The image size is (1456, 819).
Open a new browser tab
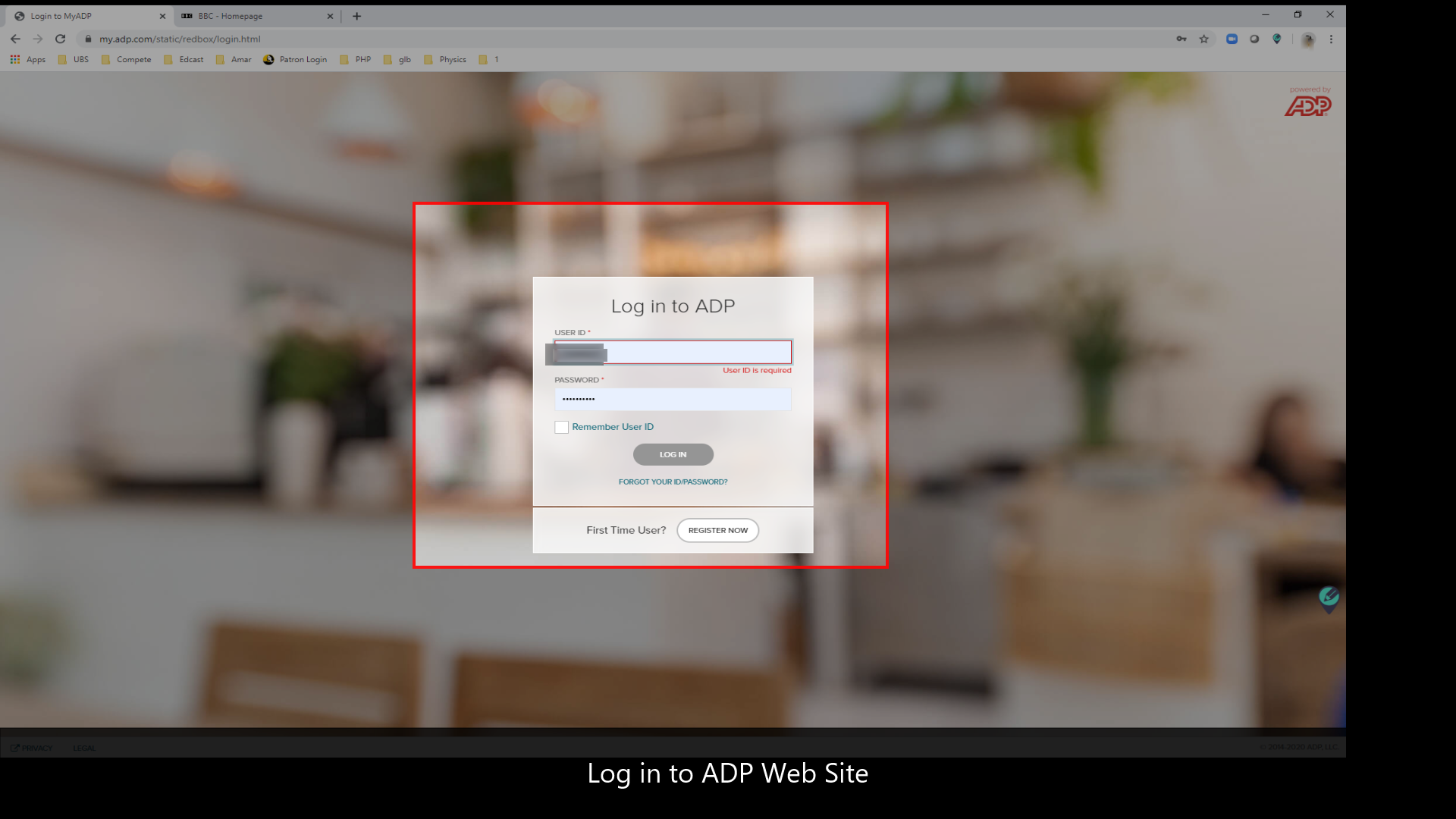coord(356,16)
